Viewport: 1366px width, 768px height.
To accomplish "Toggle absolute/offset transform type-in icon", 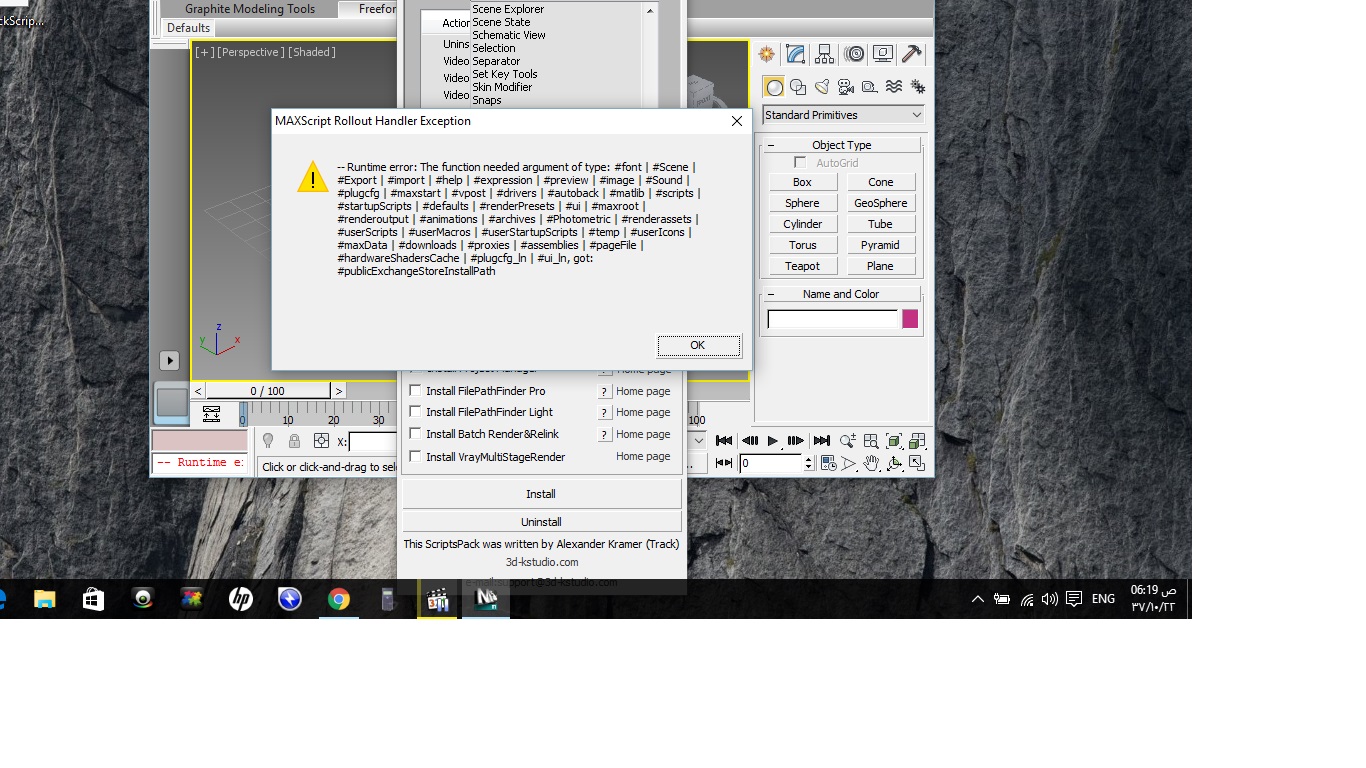I will 321,441.
